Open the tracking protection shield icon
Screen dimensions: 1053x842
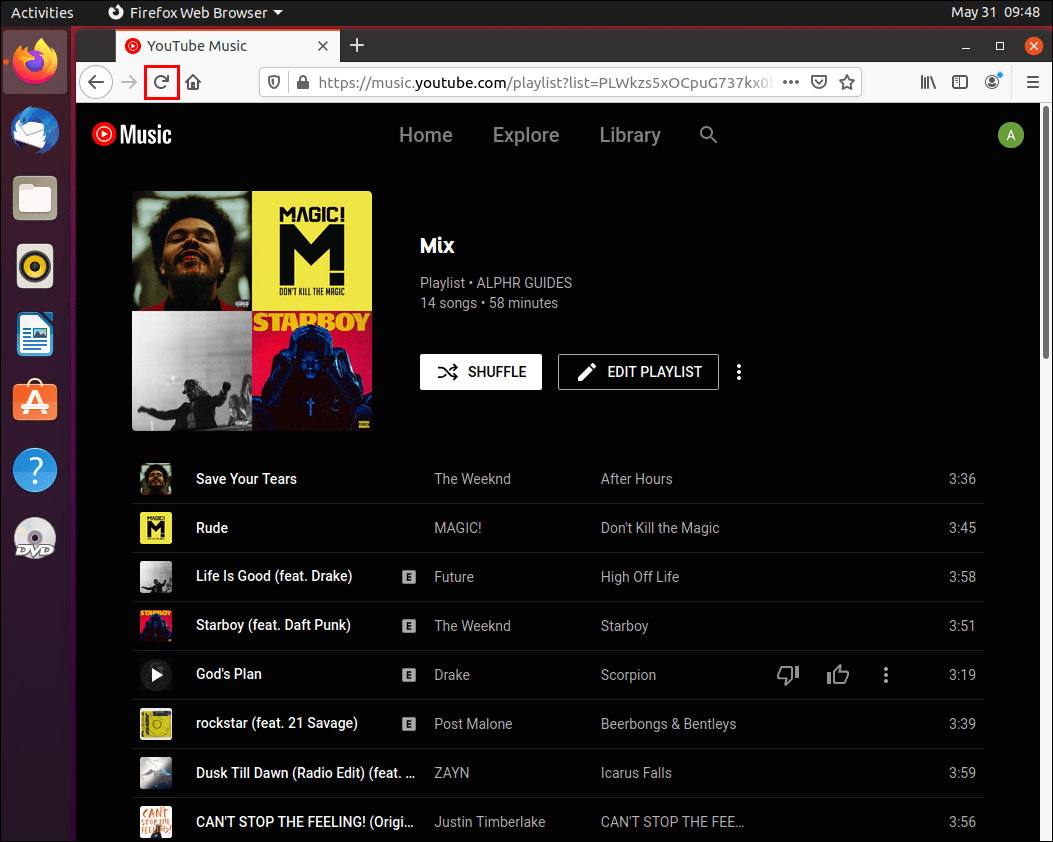tap(273, 82)
